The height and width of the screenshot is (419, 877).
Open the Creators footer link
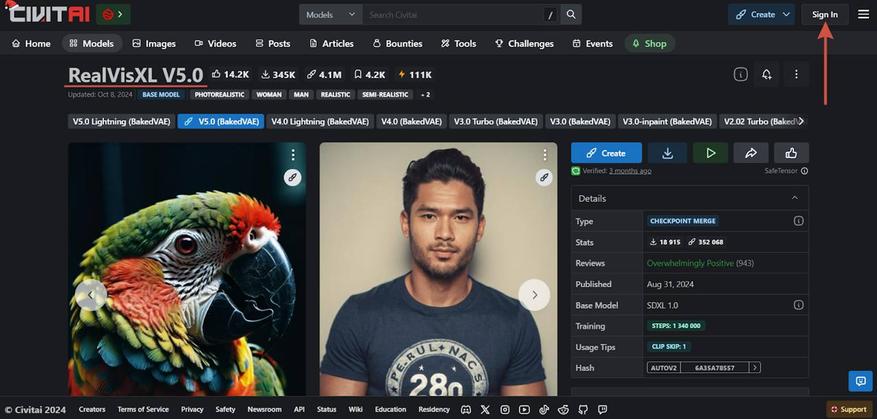(x=92, y=409)
